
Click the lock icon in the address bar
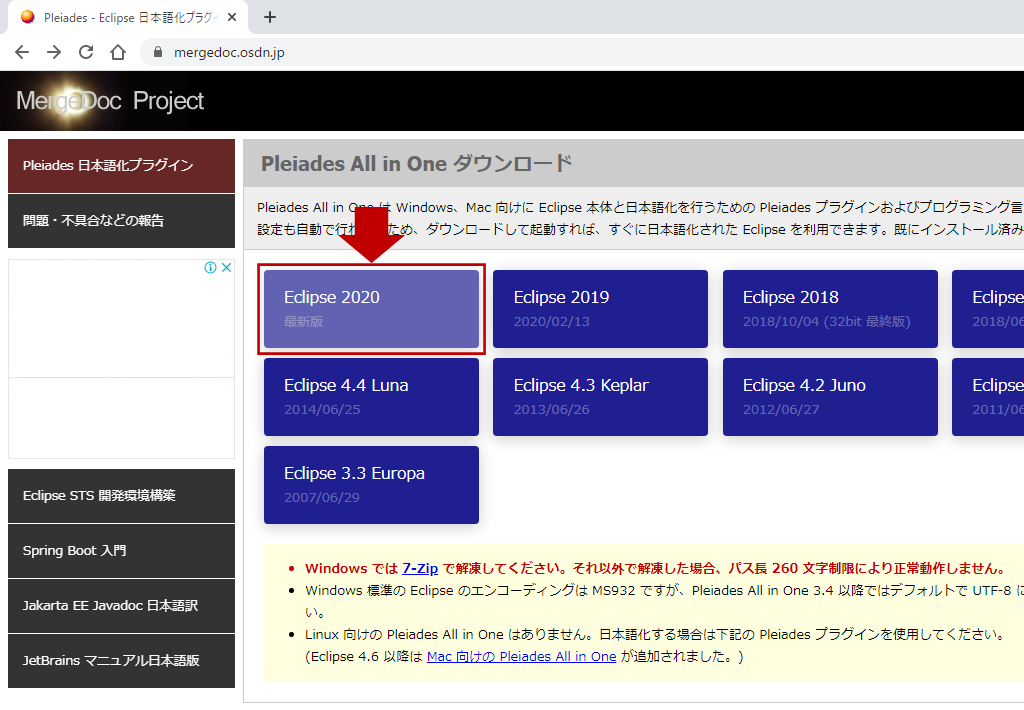[157, 52]
